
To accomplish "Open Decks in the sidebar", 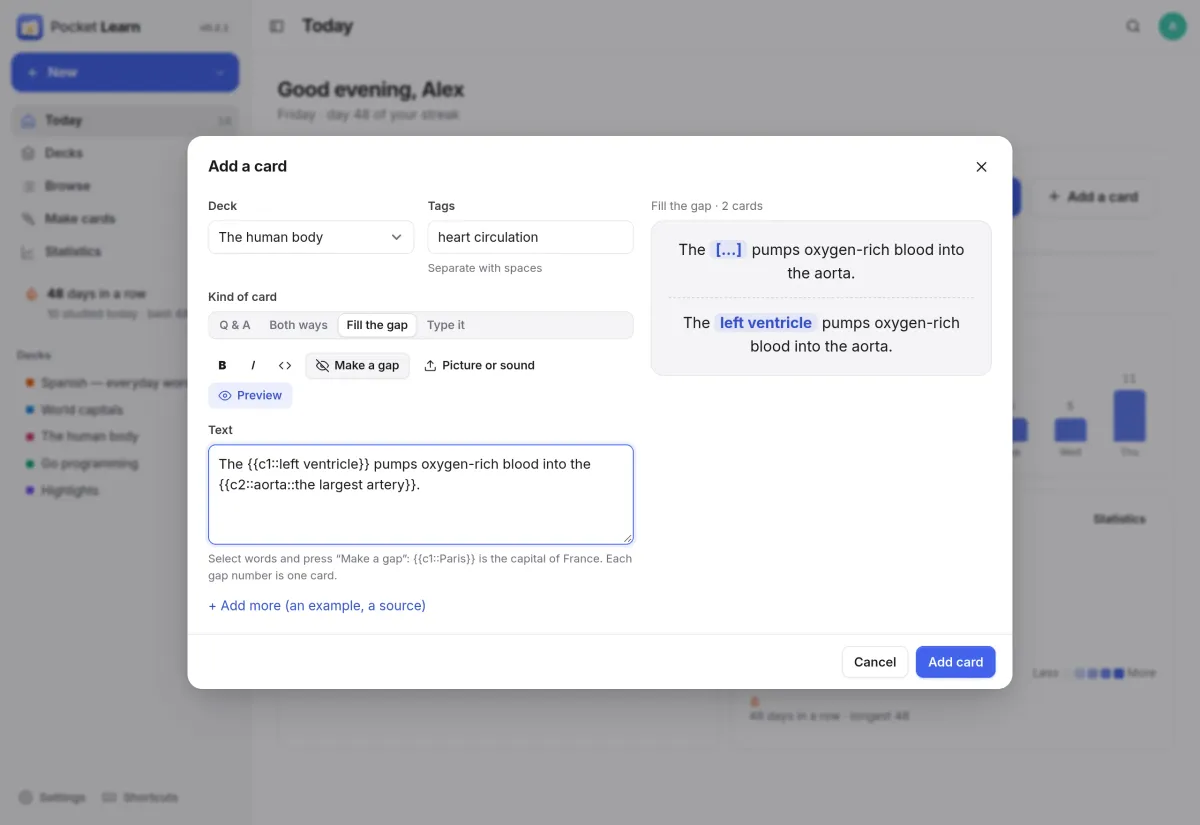I will (125, 153).
